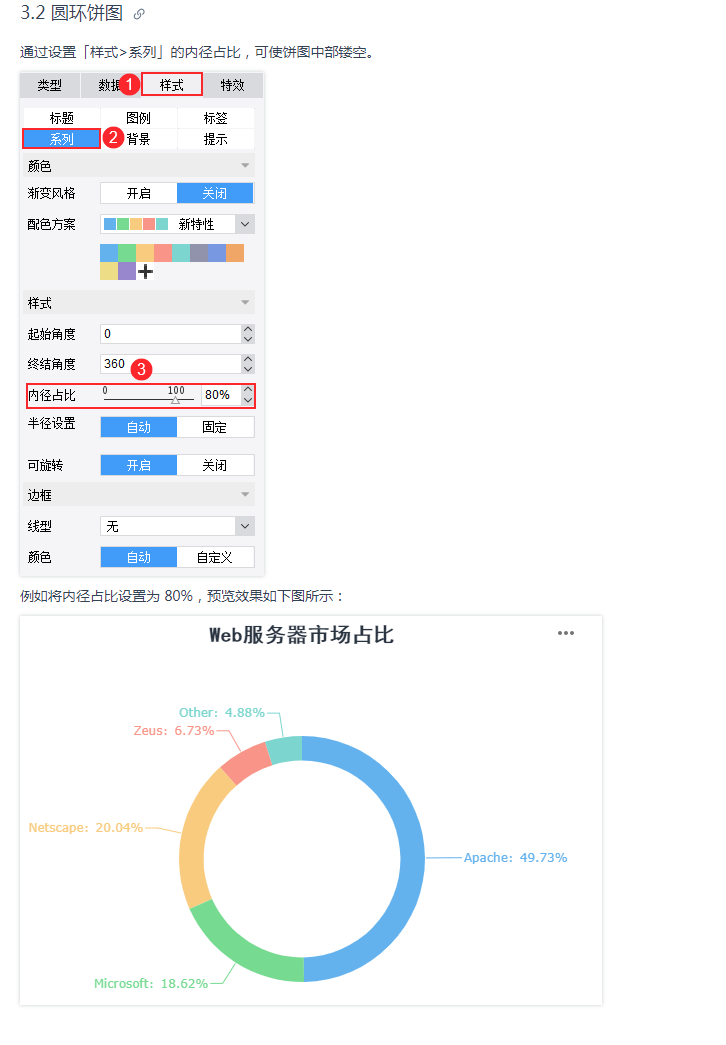The height and width of the screenshot is (1045, 726).
Task: Open the 图例 sub-tab
Action: coord(138,118)
